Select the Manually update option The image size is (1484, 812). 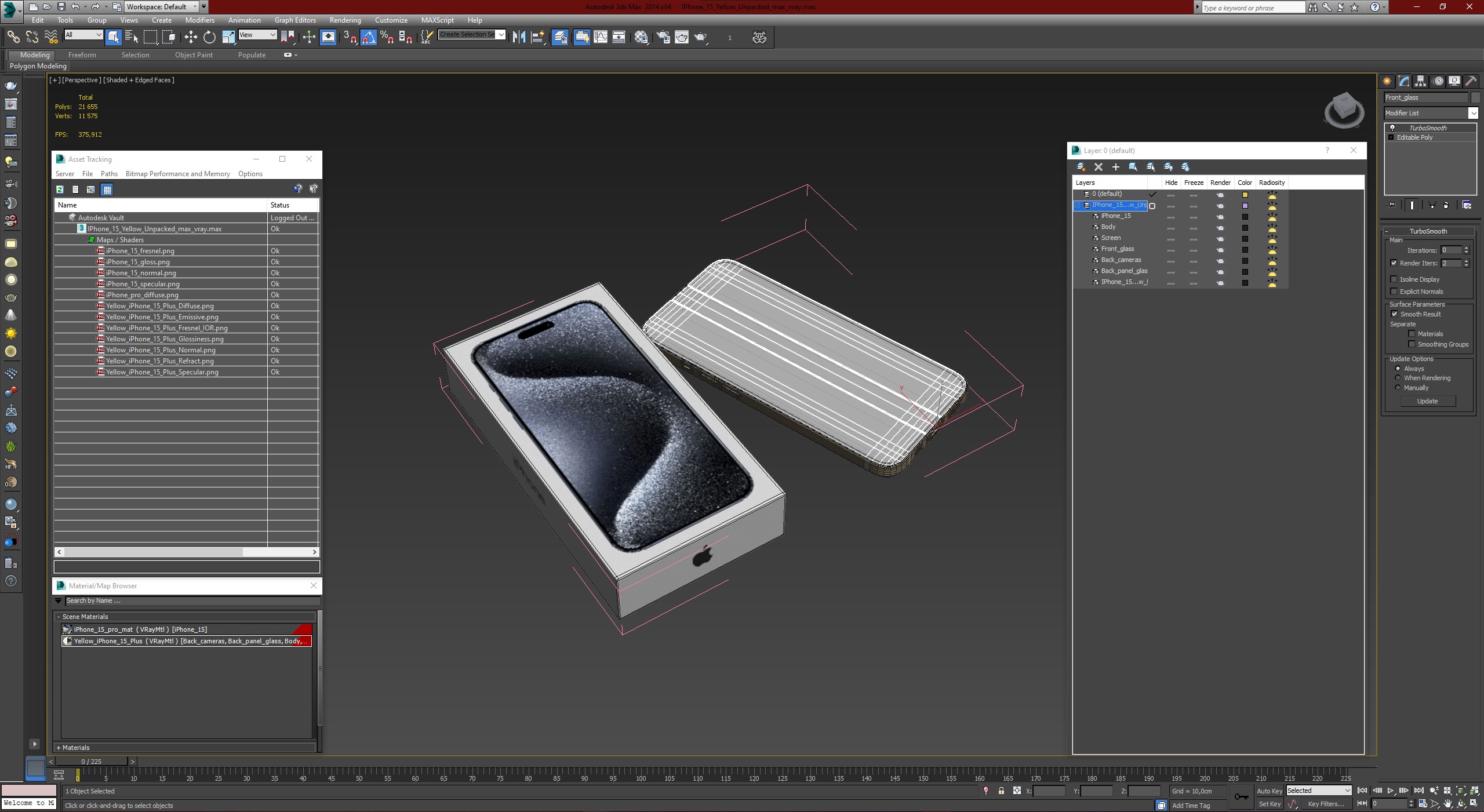pyautogui.click(x=1398, y=388)
